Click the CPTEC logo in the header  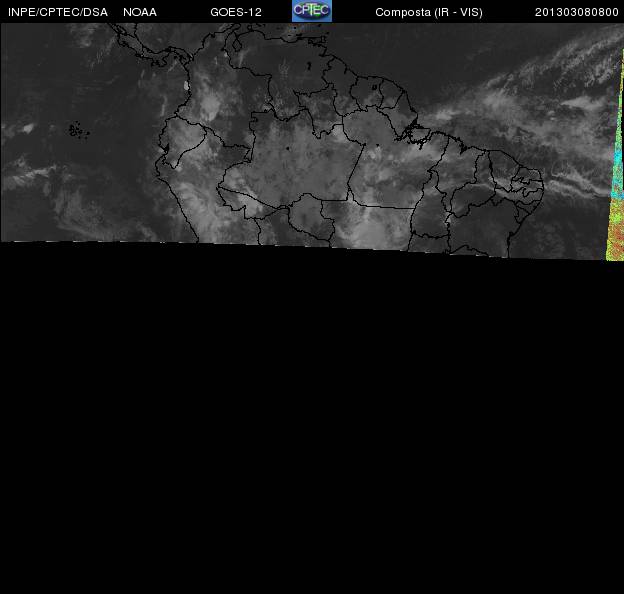(312, 11)
